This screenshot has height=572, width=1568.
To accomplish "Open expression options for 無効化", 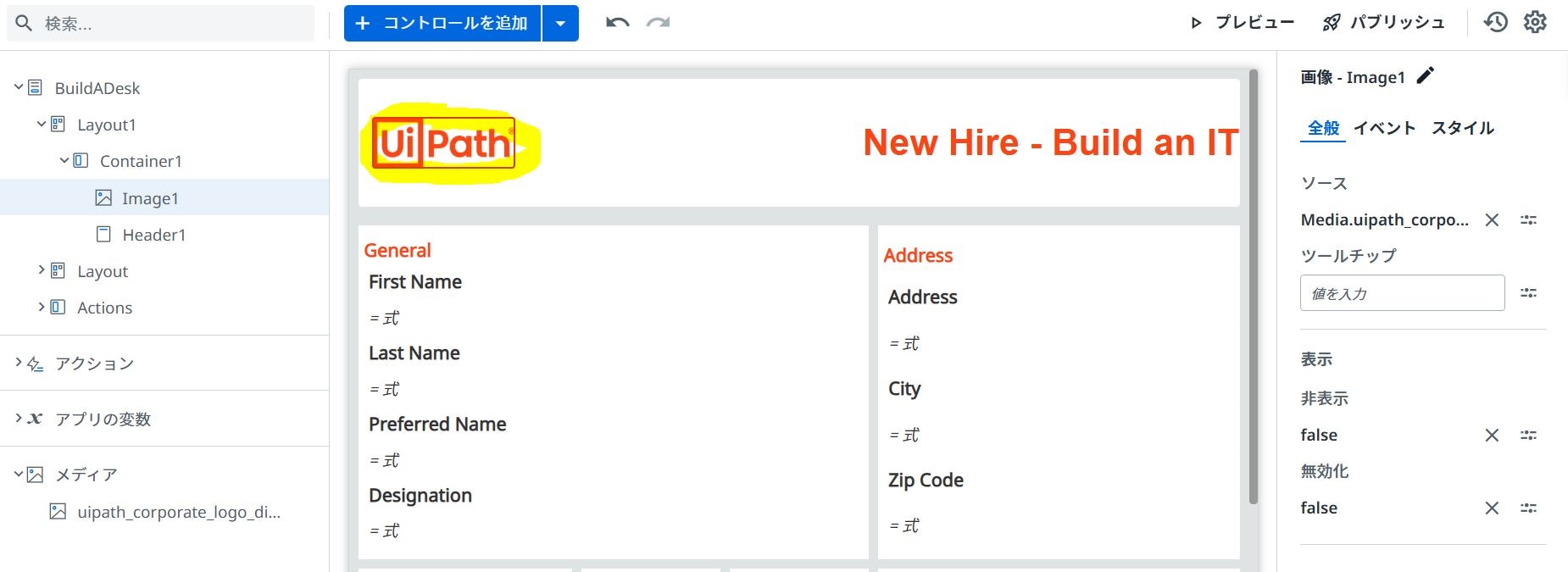I will pos(1528,508).
